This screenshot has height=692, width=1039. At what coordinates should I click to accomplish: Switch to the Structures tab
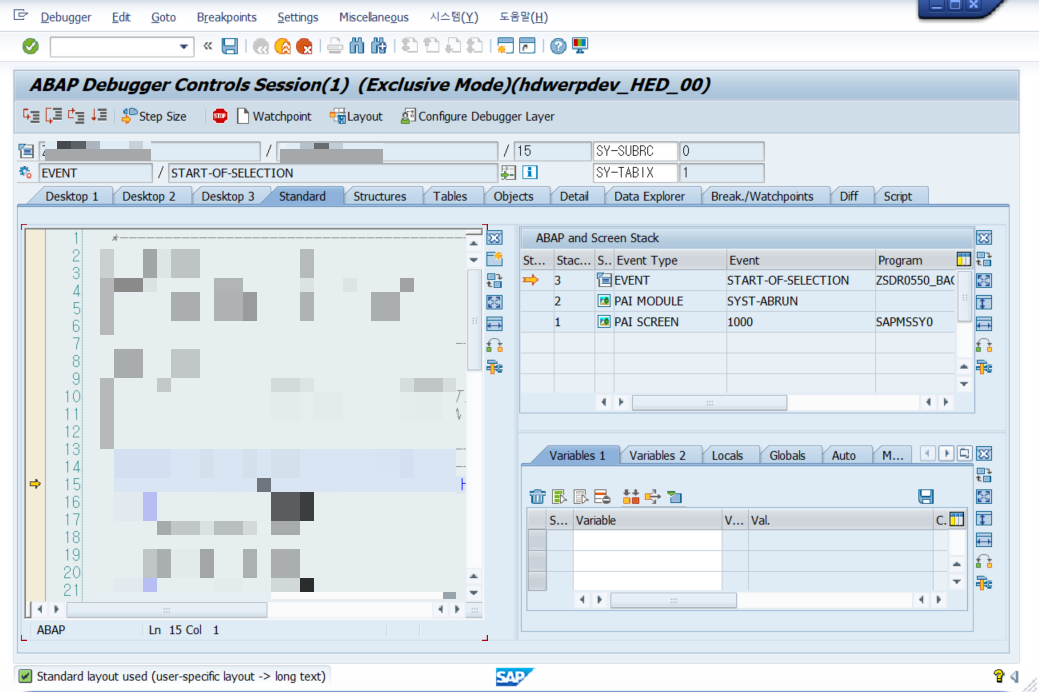[380, 196]
